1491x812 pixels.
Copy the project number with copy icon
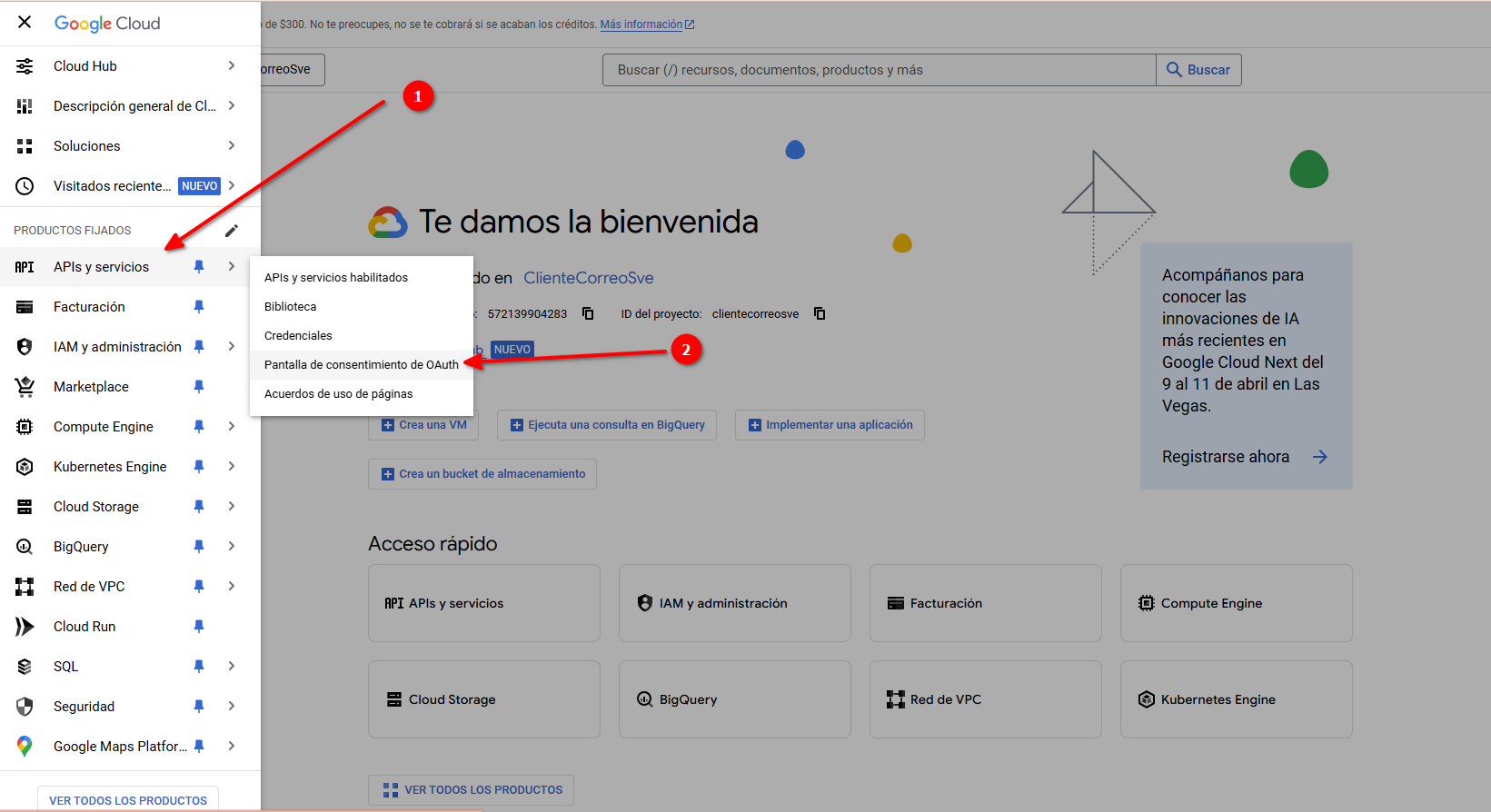pyautogui.click(x=588, y=313)
